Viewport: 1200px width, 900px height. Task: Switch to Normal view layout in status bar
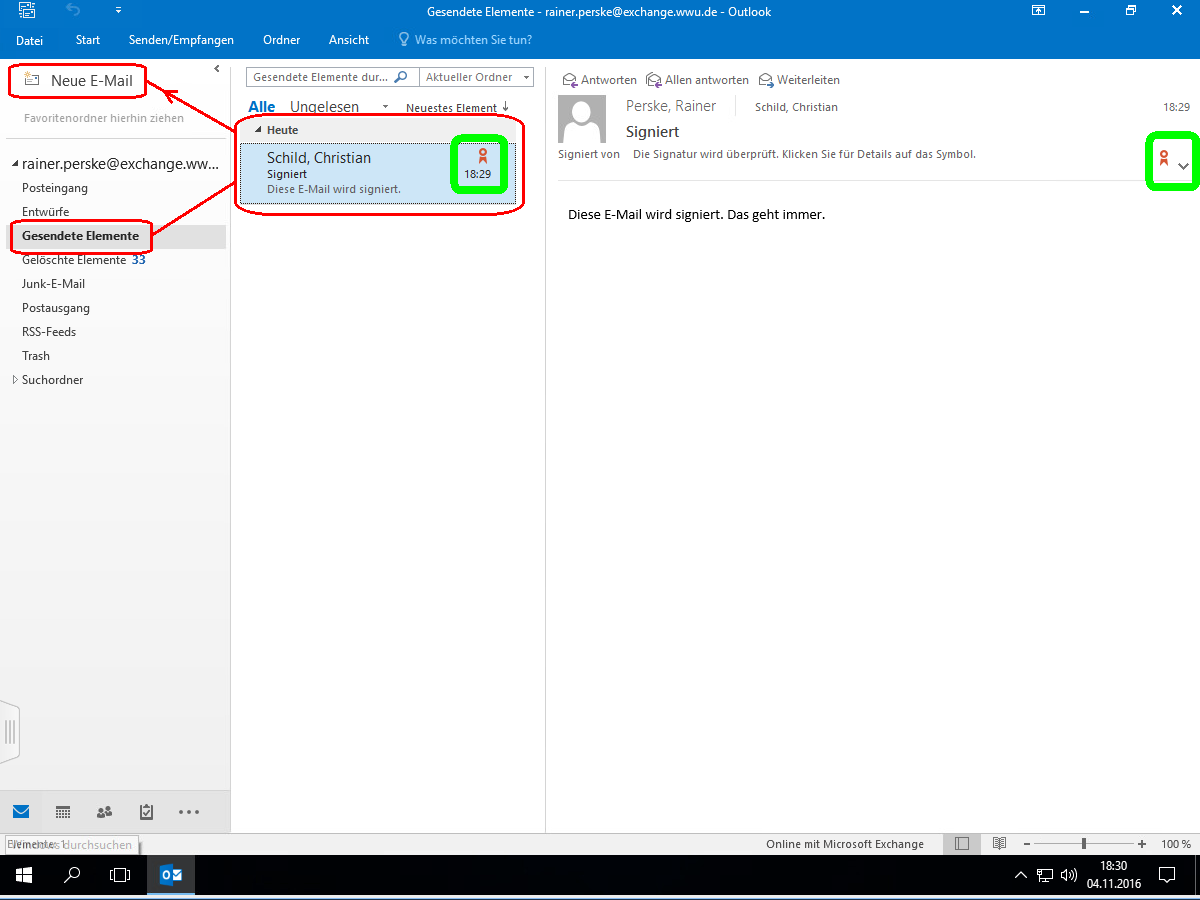point(962,844)
